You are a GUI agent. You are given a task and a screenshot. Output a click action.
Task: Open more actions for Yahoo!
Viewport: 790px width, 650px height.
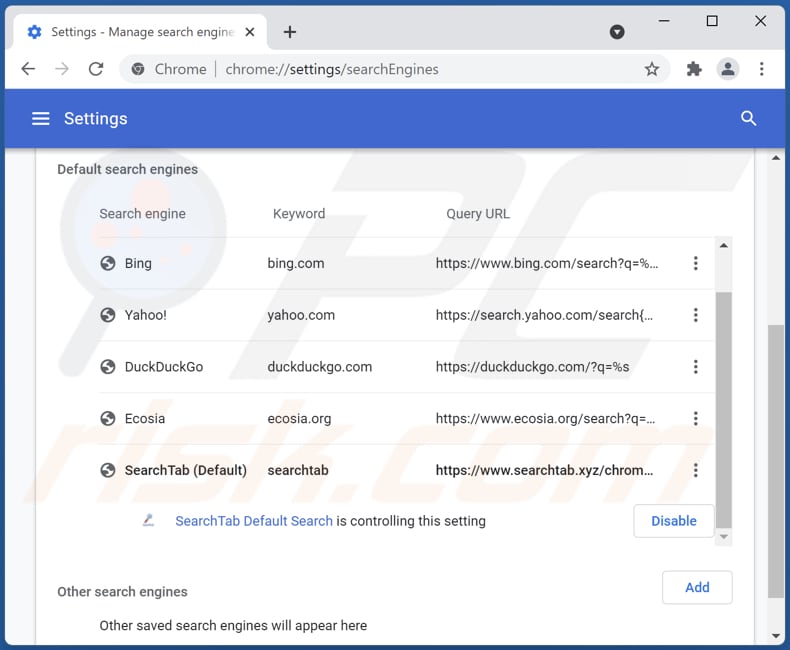[695, 315]
